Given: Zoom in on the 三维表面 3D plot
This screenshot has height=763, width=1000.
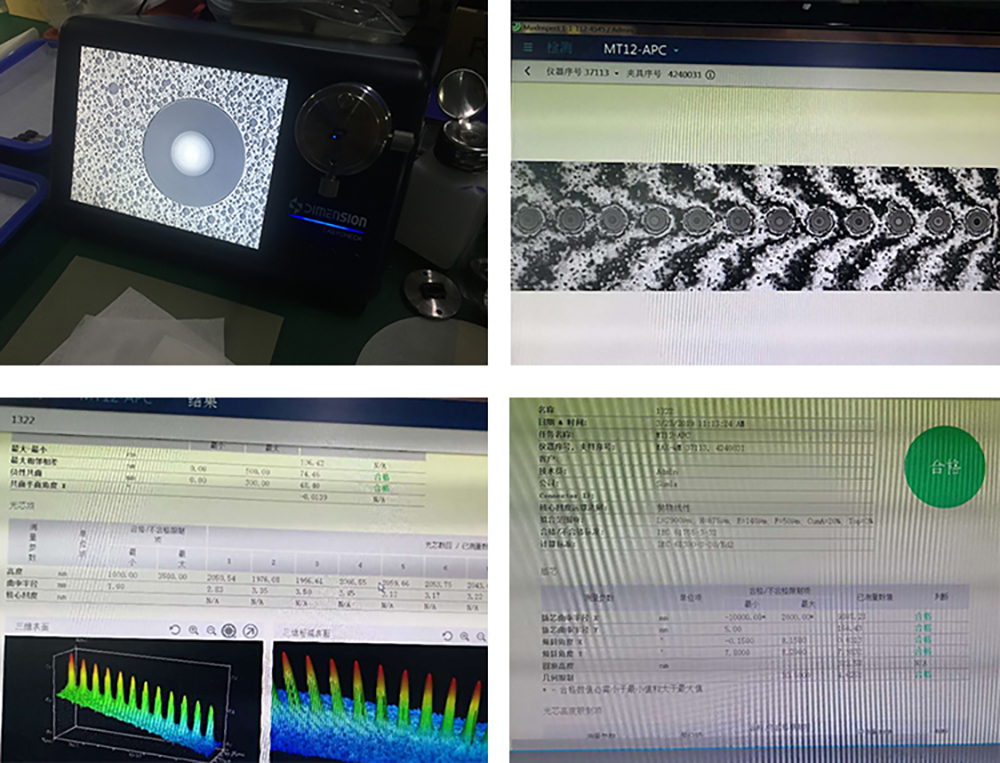Looking at the screenshot, I should coord(193,630).
